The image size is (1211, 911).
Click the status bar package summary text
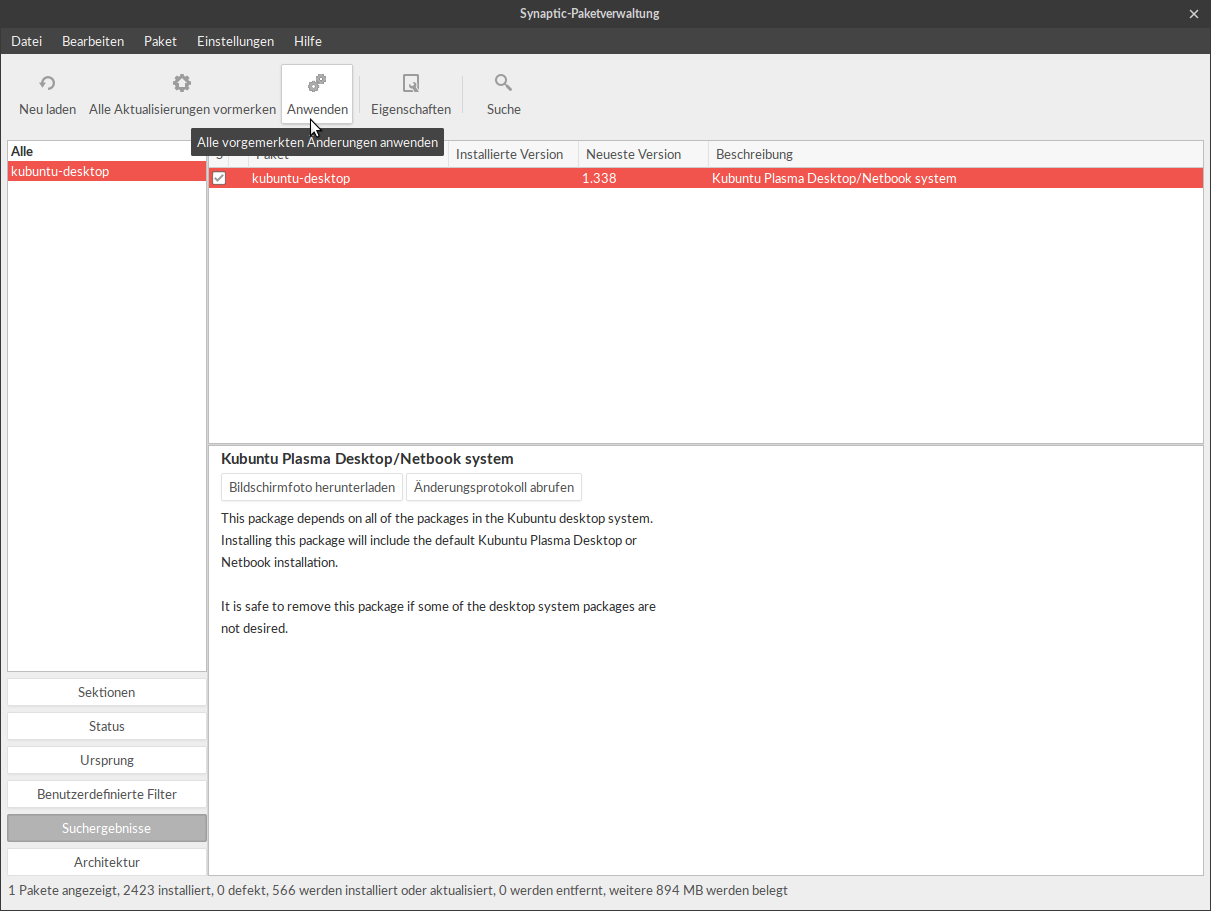tap(398, 890)
